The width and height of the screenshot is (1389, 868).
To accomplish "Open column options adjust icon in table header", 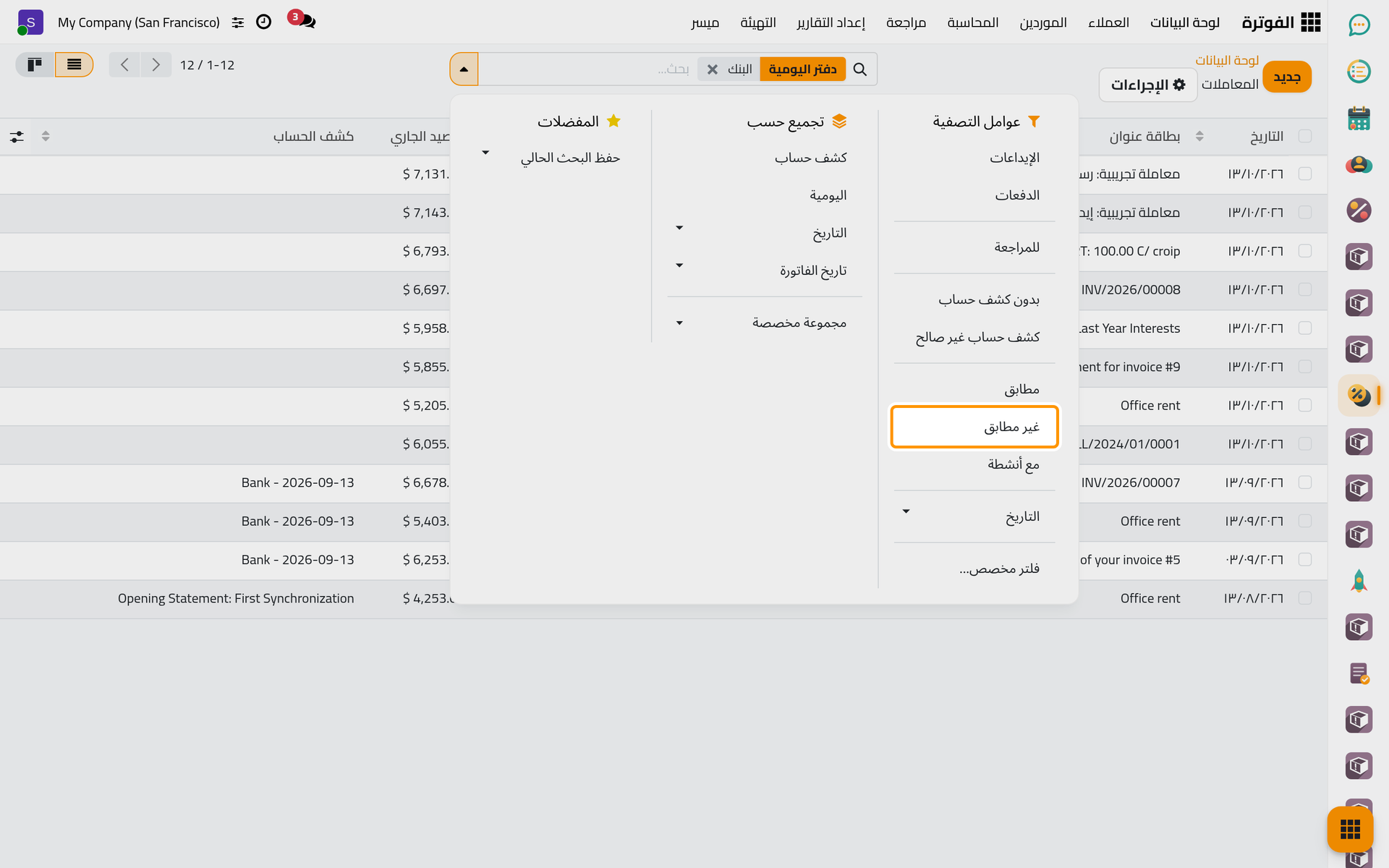I will [x=17, y=137].
